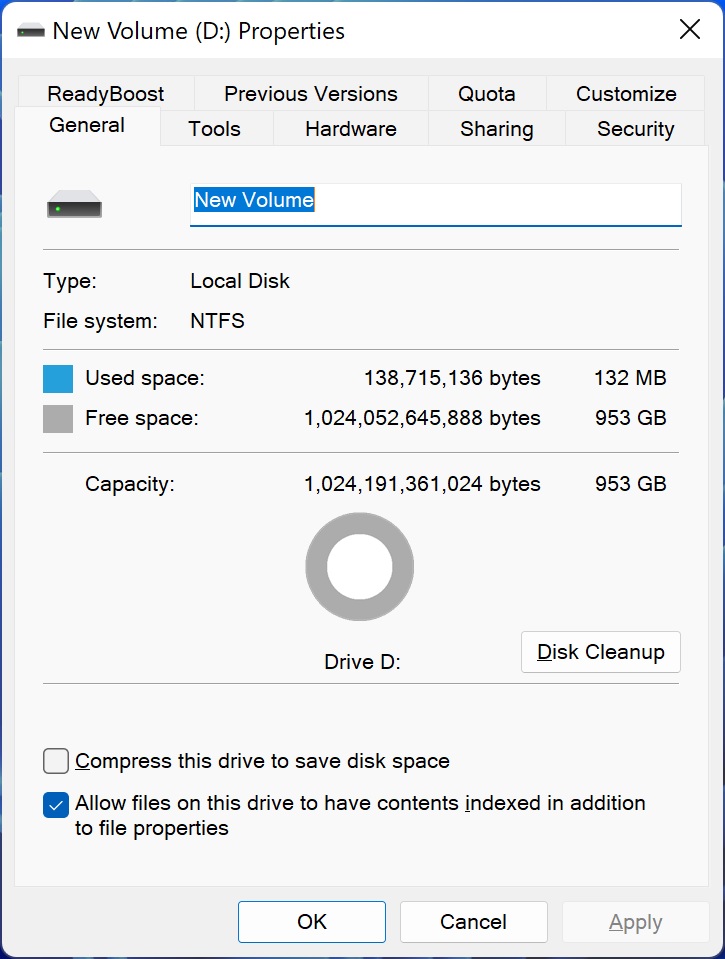Click the text '1,024,191,361,024 bytes'
Viewport: 725px width, 959px height.
(x=422, y=484)
